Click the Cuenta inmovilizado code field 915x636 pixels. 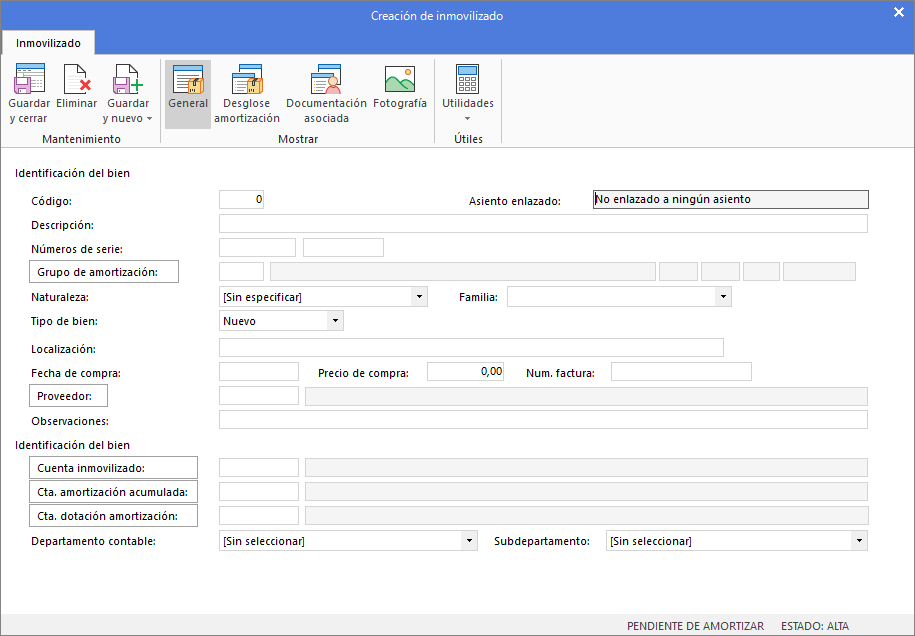tap(259, 467)
